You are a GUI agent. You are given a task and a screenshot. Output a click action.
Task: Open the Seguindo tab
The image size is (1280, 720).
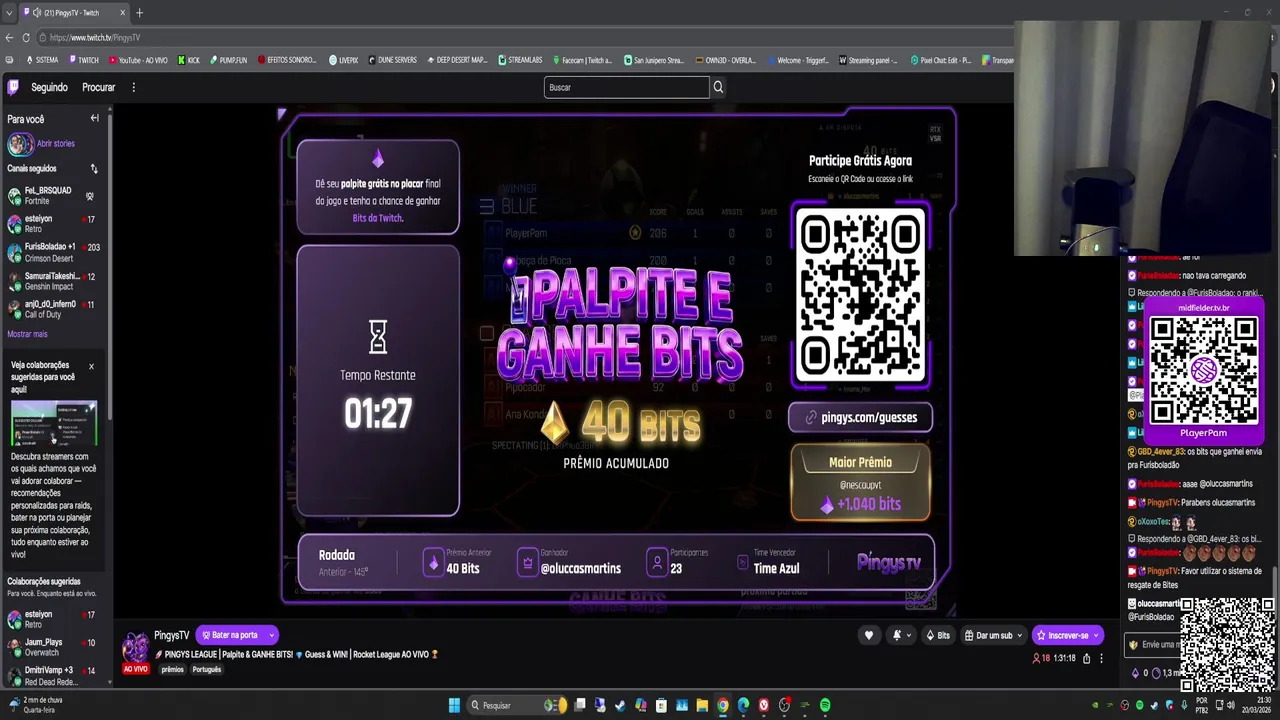[49, 87]
